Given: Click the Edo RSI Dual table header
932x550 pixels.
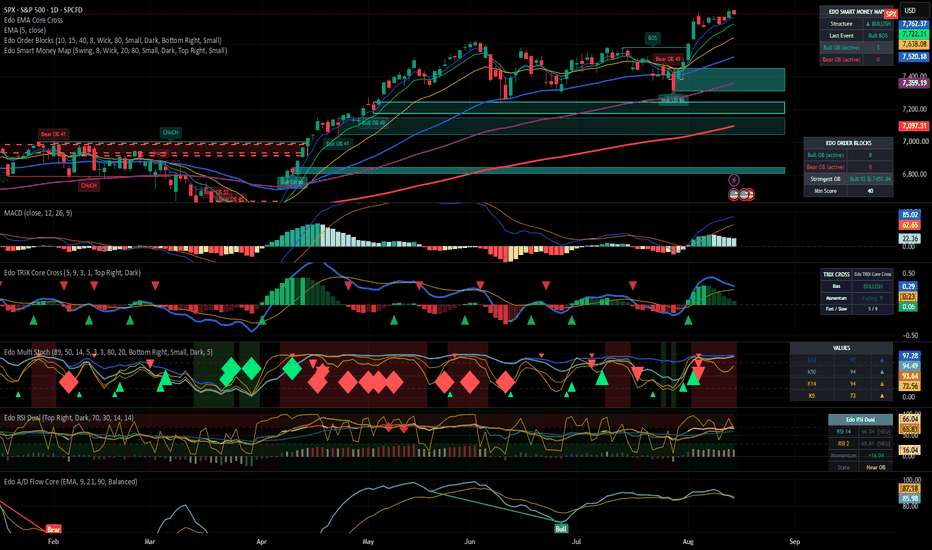Looking at the screenshot, I should (x=860, y=420).
